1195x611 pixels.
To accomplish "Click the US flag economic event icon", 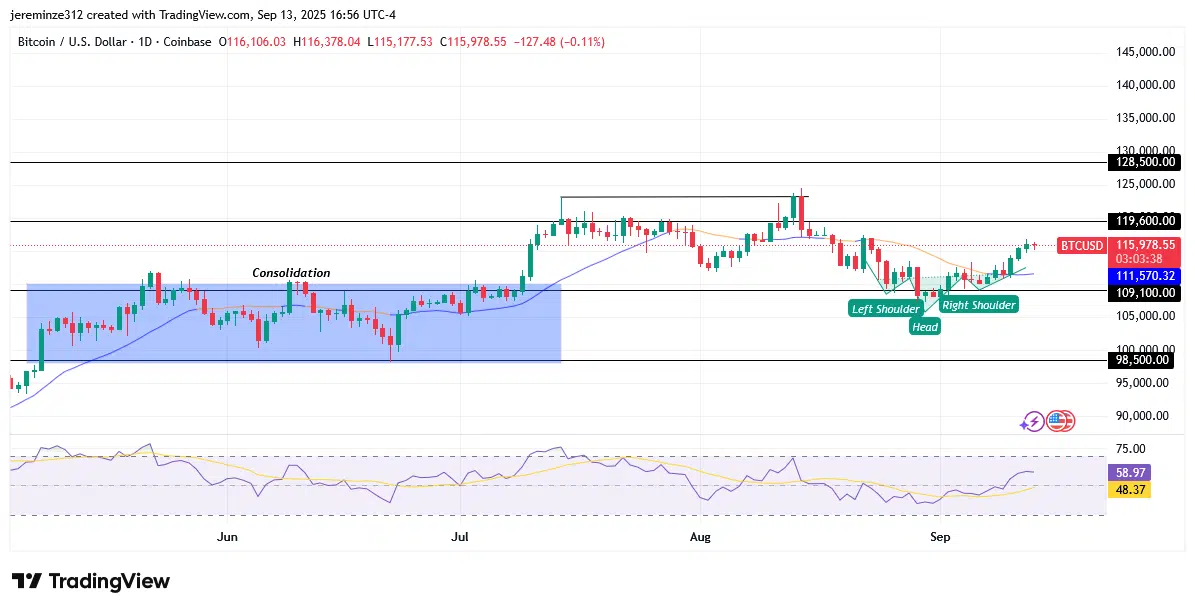I will tap(1060, 422).
